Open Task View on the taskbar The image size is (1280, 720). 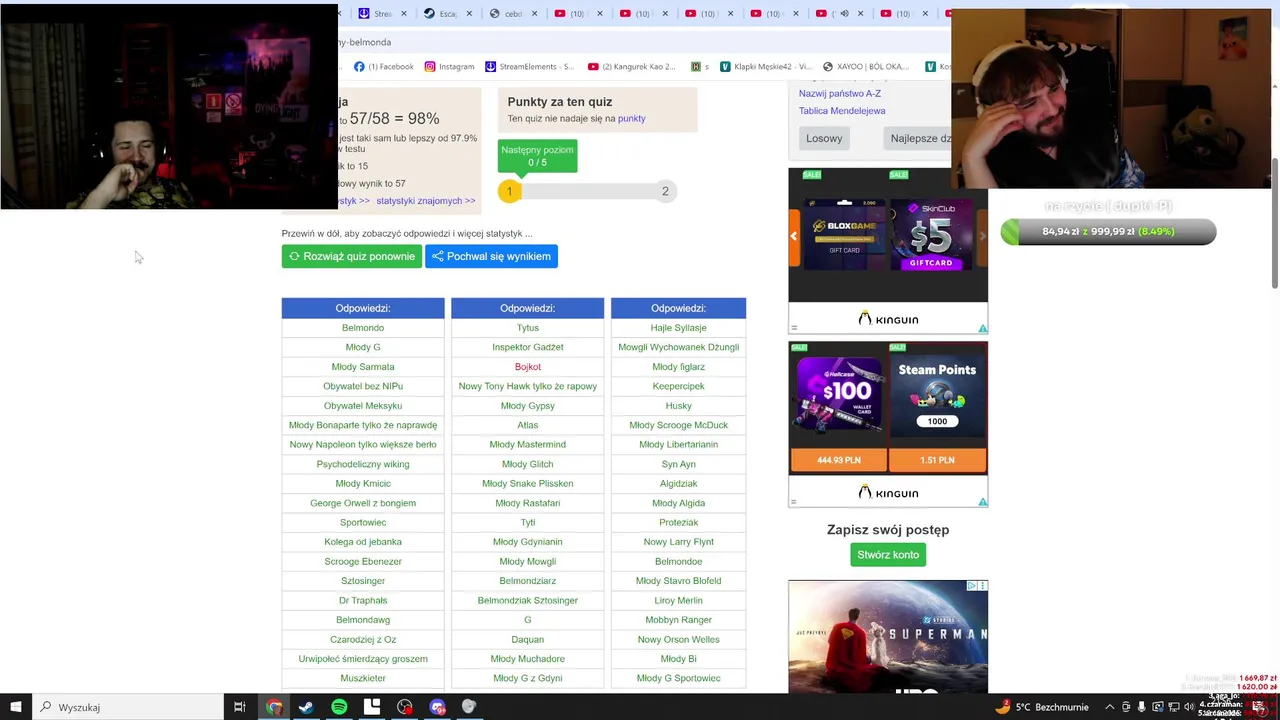point(240,707)
